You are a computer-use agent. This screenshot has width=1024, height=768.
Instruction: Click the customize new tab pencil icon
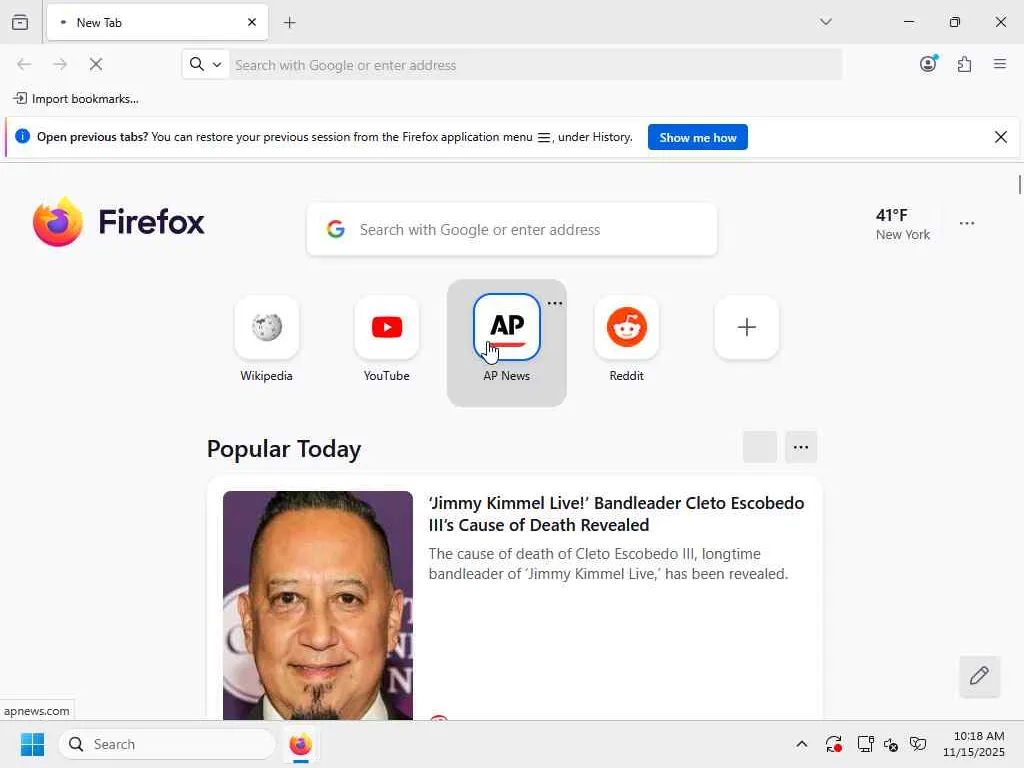pyautogui.click(x=979, y=676)
